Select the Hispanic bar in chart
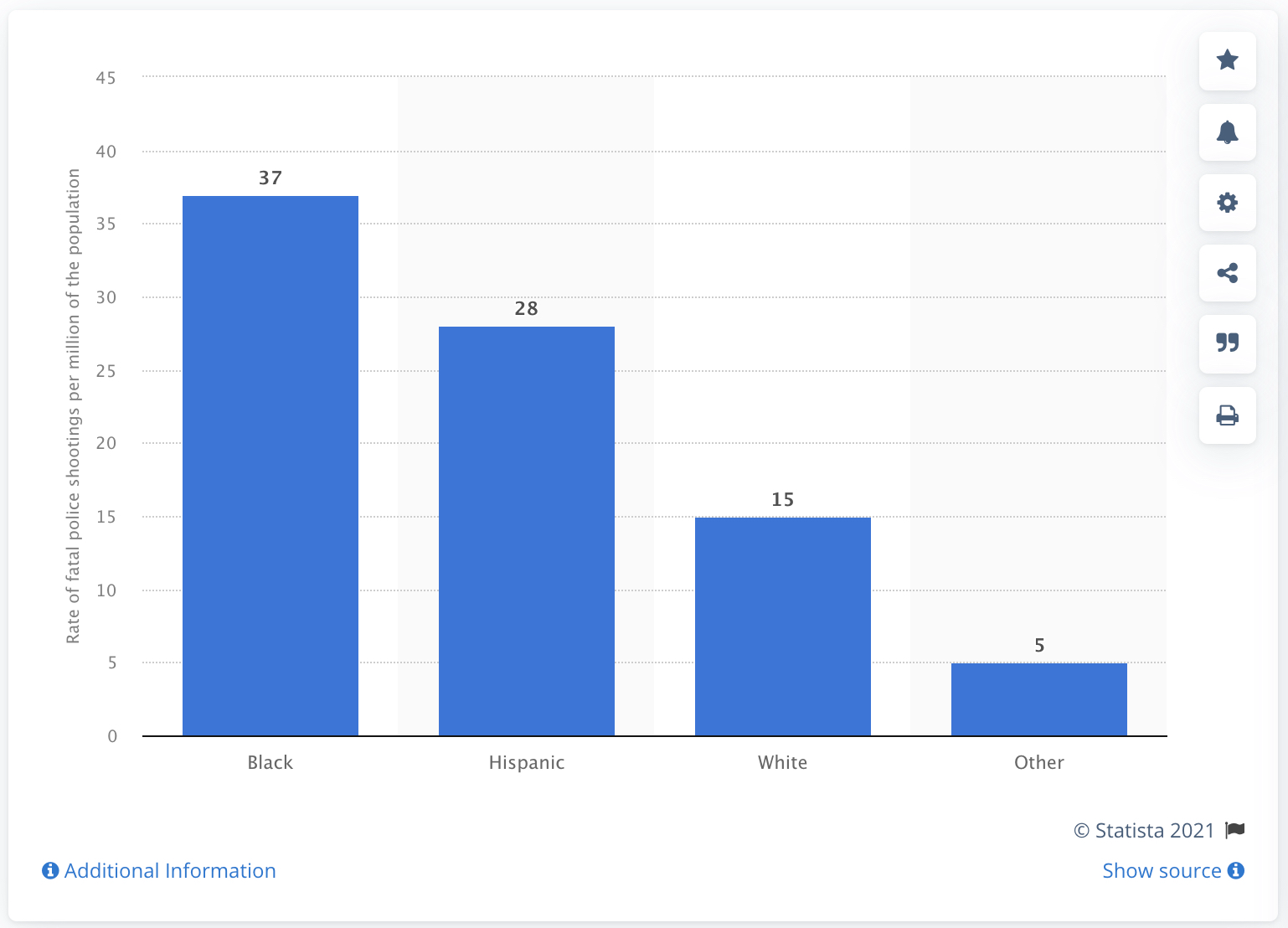The width and height of the screenshot is (1288, 928). click(527, 531)
